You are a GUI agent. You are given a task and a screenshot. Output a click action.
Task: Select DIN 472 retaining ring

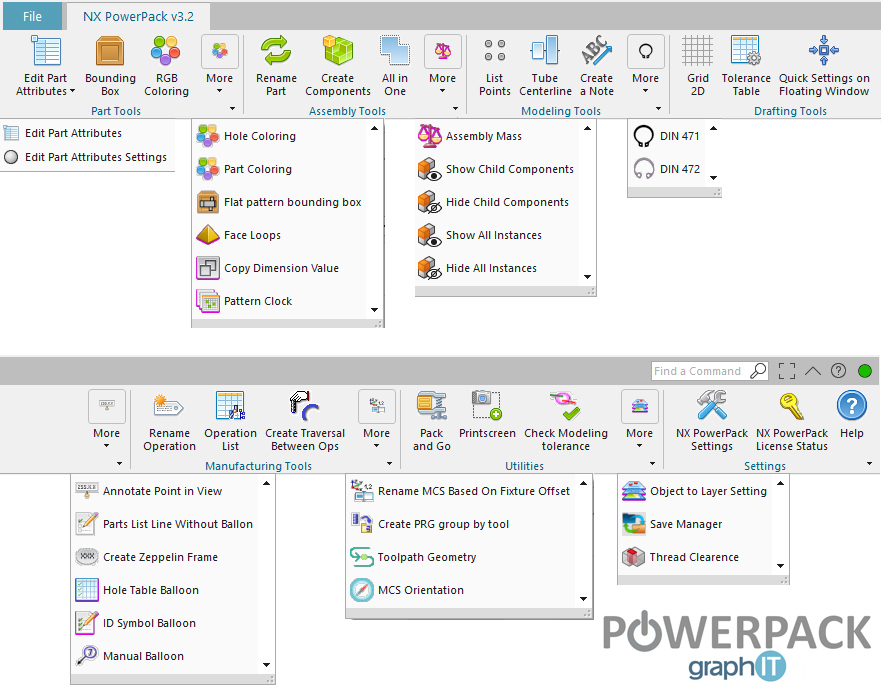(666, 169)
